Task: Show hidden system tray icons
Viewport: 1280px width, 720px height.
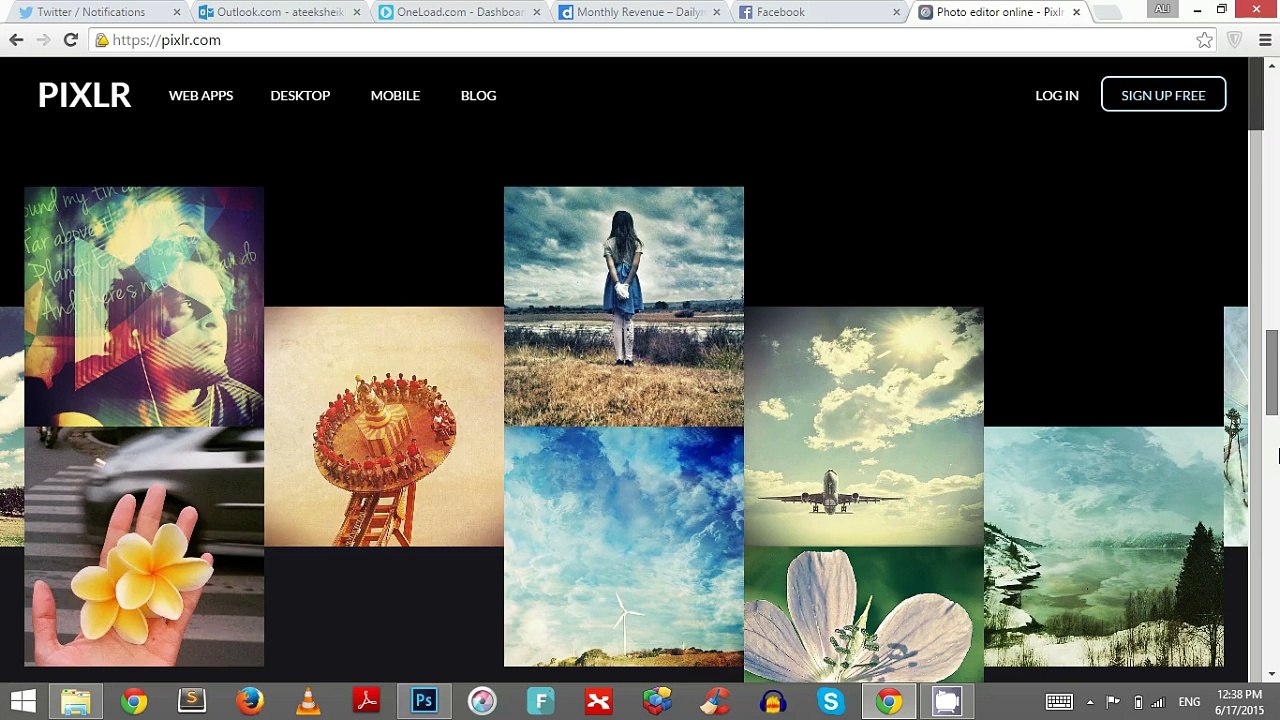Action: (x=1089, y=702)
